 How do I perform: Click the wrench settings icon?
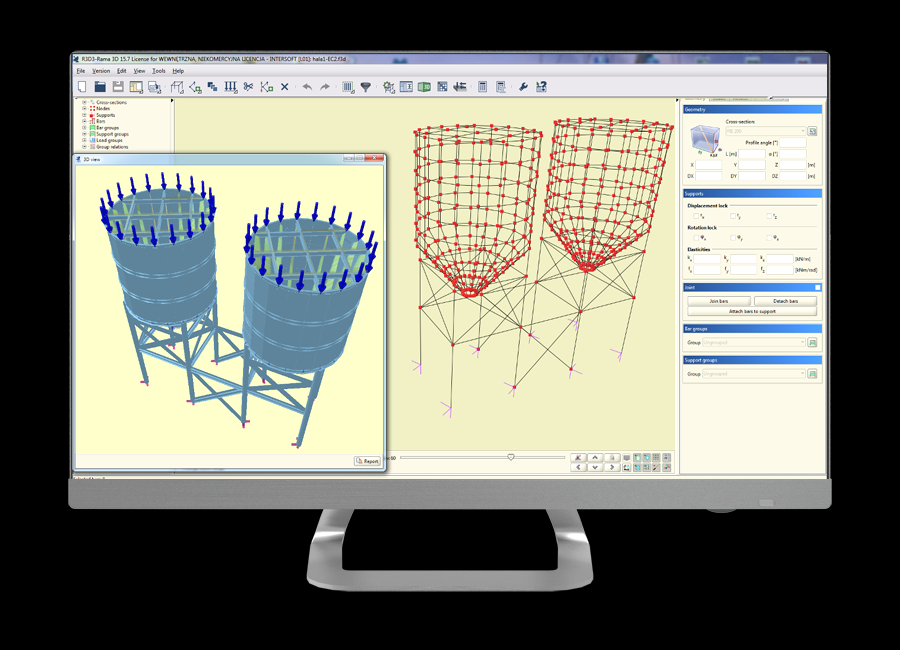pyautogui.click(x=522, y=87)
